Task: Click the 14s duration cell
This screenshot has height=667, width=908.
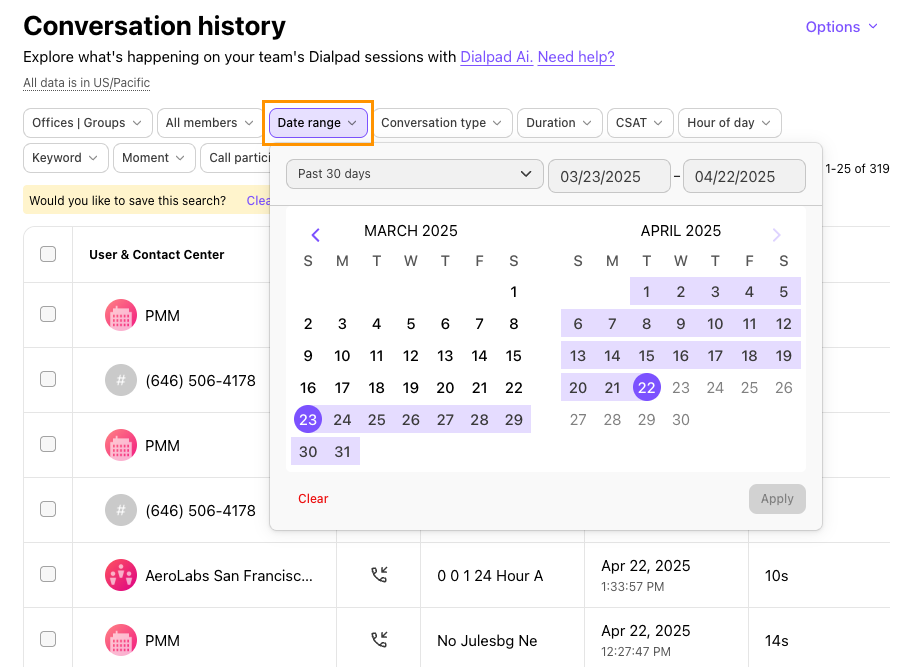Action: coord(777,640)
